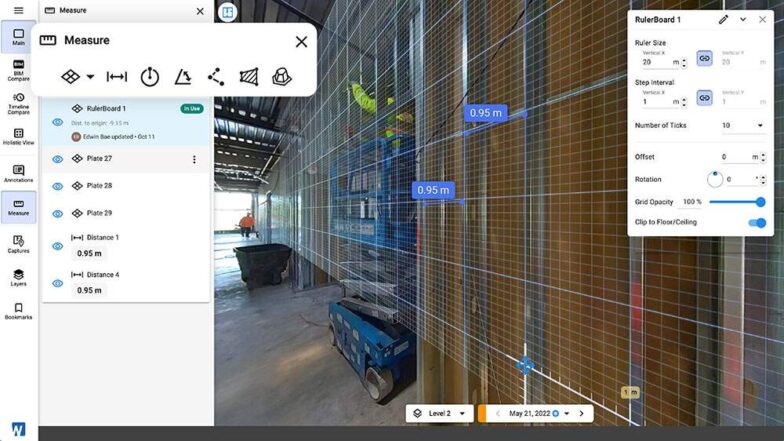Click the pencil icon to rename RulerBoard 1
The image size is (784, 441).
(723, 19)
